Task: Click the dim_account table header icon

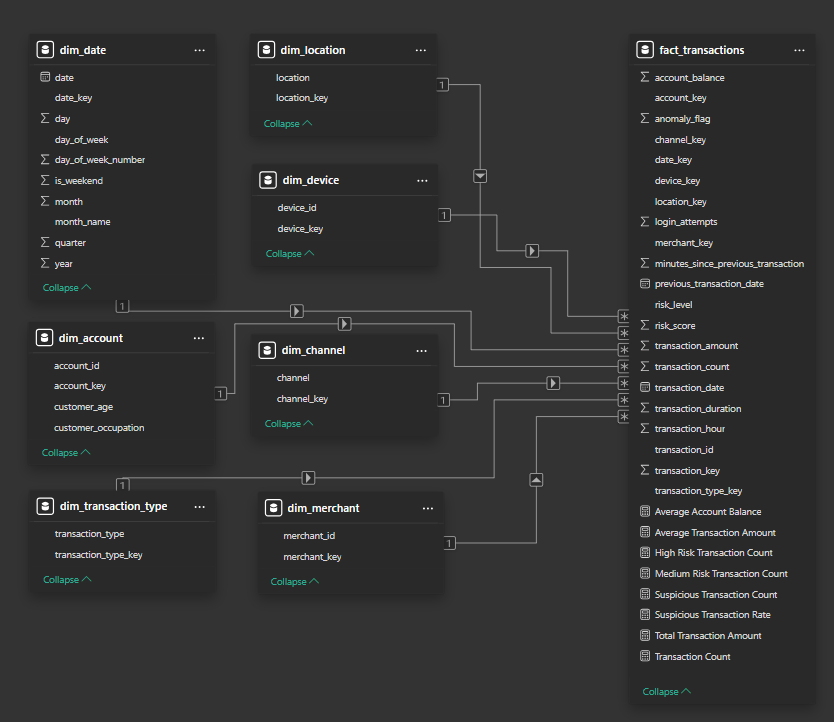Action: point(44,338)
